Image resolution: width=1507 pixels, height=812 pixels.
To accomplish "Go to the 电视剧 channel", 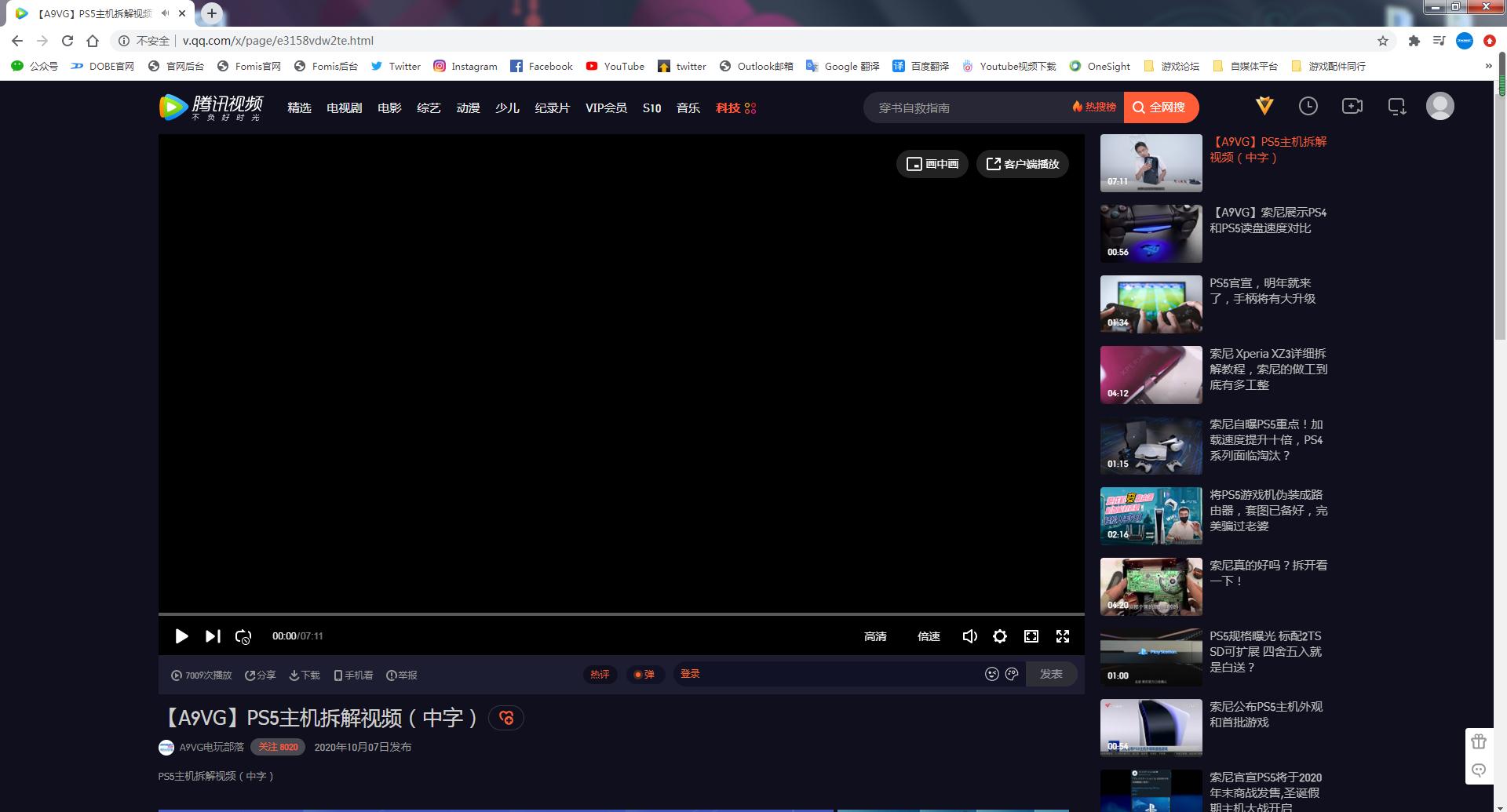I will point(344,108).
